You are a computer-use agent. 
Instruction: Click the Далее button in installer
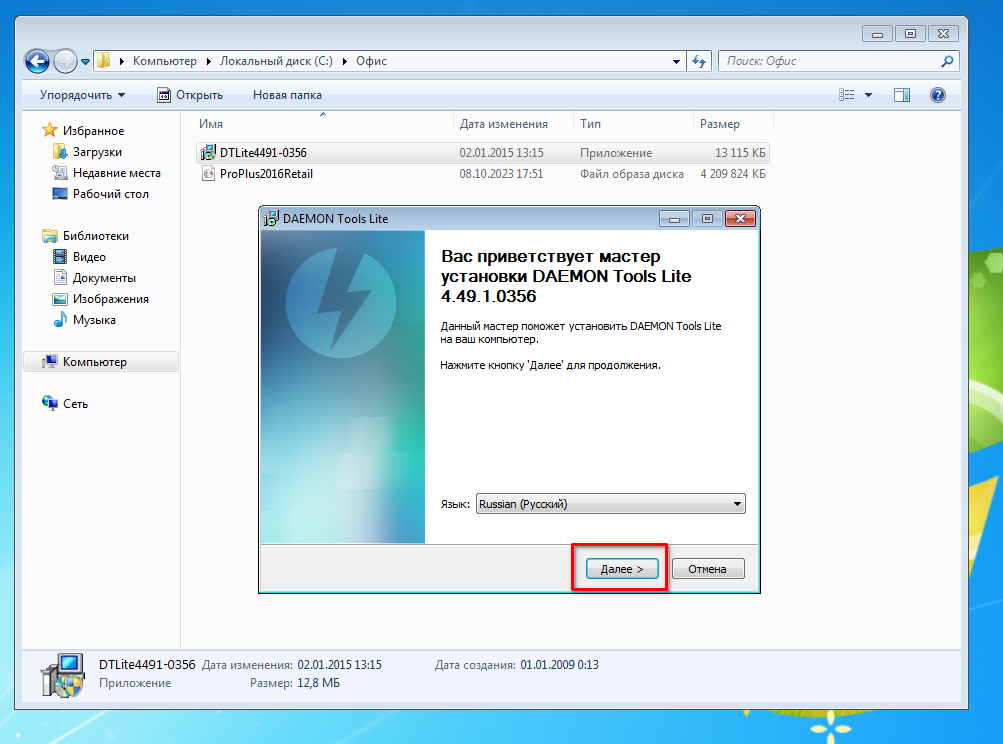click(620, 569)
